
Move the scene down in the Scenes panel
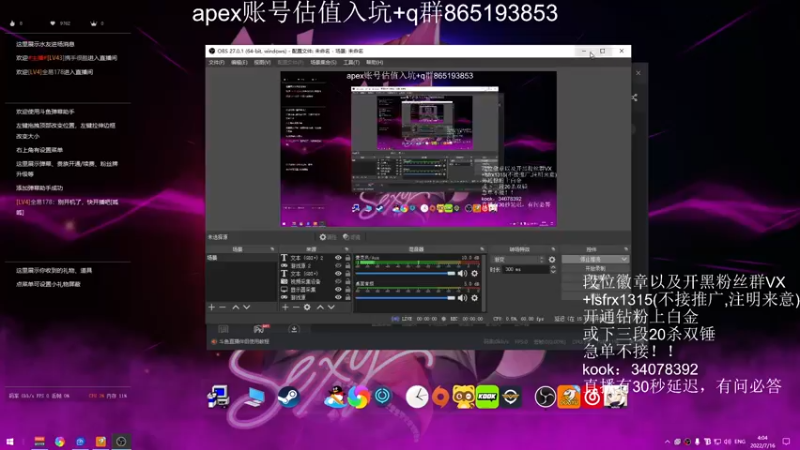pyautogui.click(x=247, y=307)
